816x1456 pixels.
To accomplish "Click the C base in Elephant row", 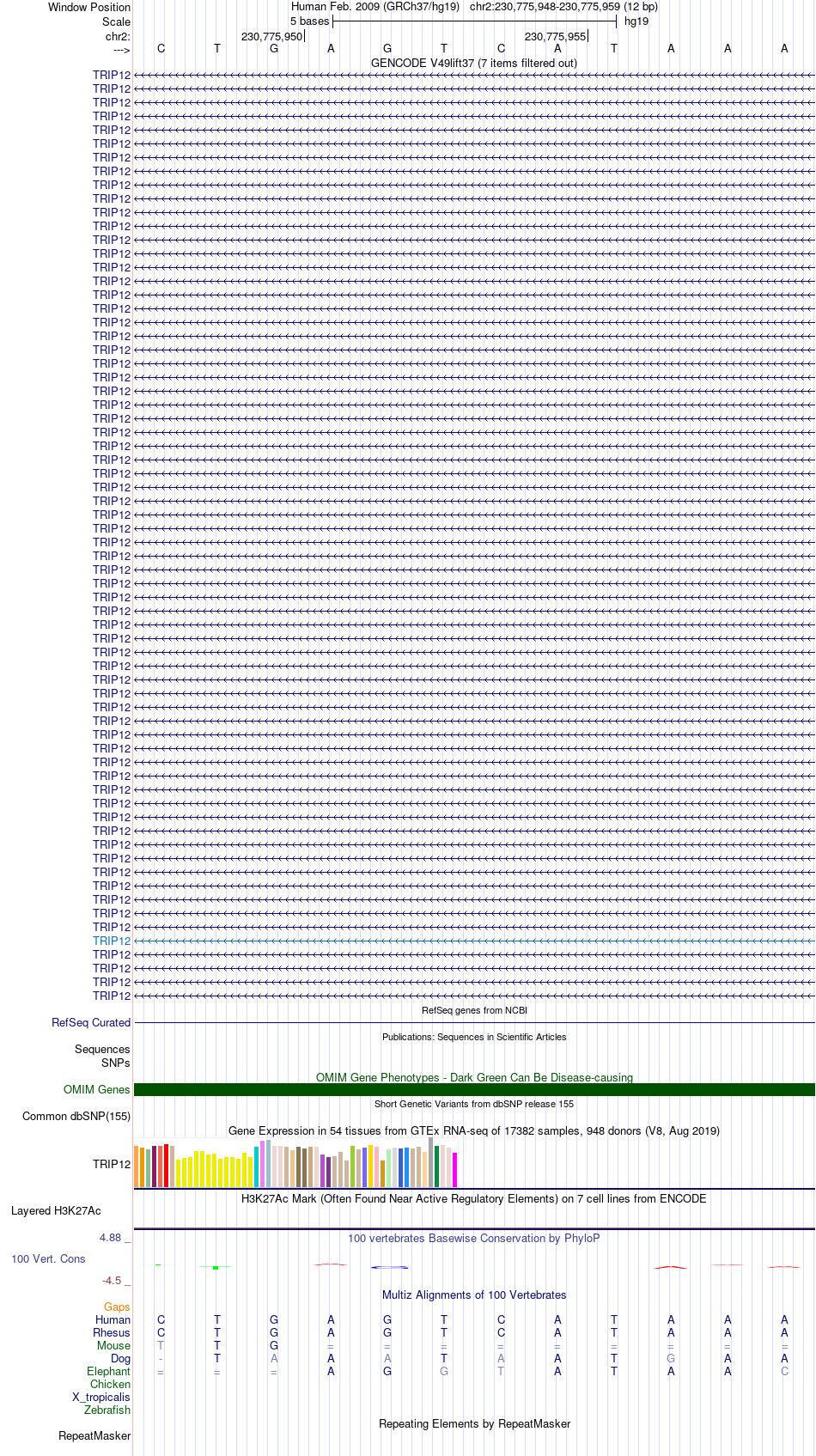I will click(x=784, y=1371).
